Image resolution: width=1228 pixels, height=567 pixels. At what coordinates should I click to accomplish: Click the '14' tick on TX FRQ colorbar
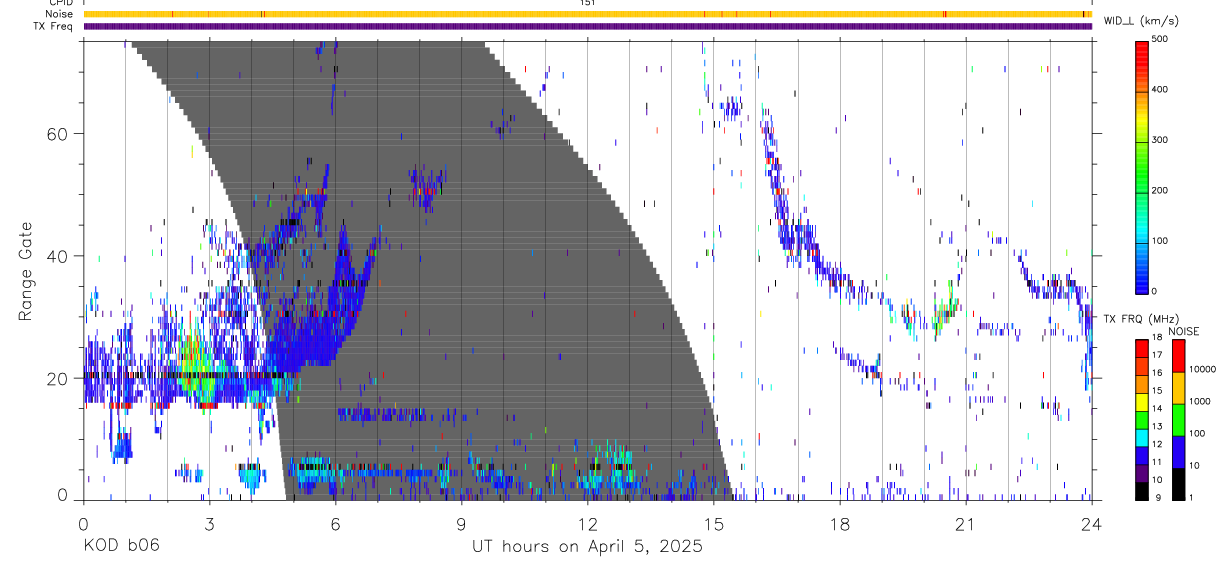[x=1158, y=409]
